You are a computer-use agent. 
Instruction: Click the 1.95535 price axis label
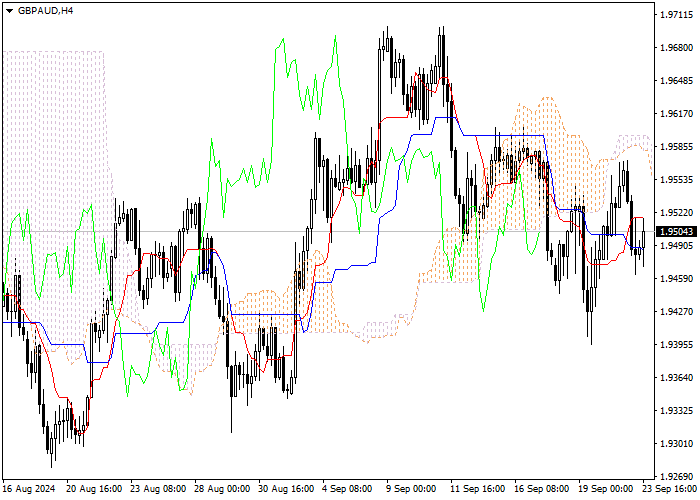[677, 180]
